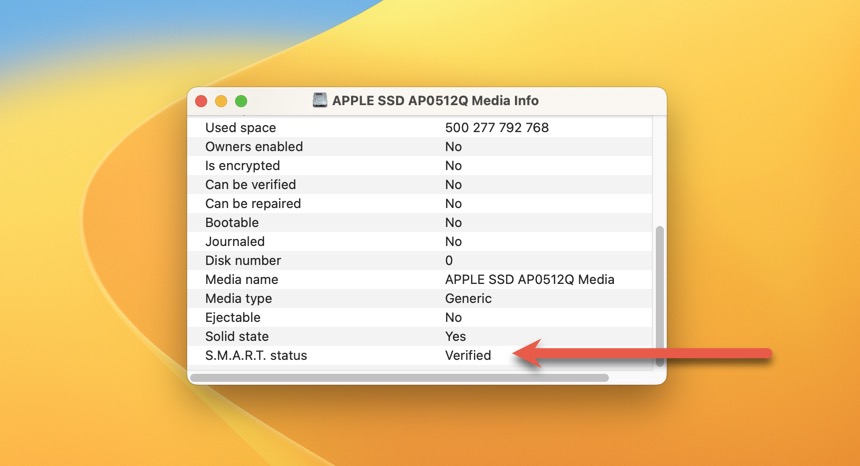
Task: Click the Used space value 500 277 792 768
Action: (497, 127)
